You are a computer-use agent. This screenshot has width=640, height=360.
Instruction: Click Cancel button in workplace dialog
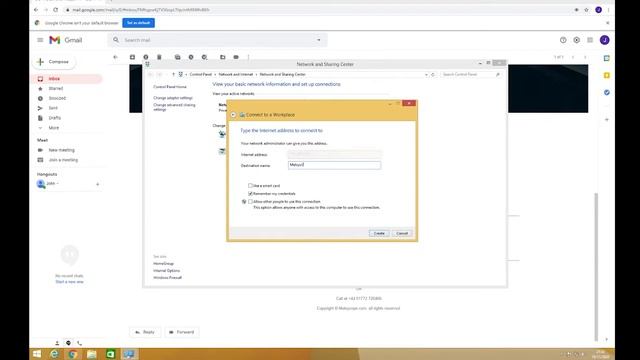pos(402,233)
